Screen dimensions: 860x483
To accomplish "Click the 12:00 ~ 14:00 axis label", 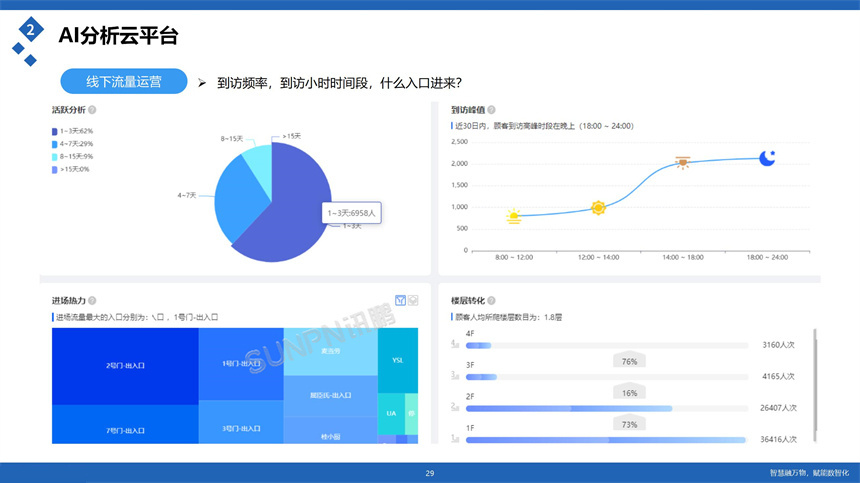I will pos(598,257).
